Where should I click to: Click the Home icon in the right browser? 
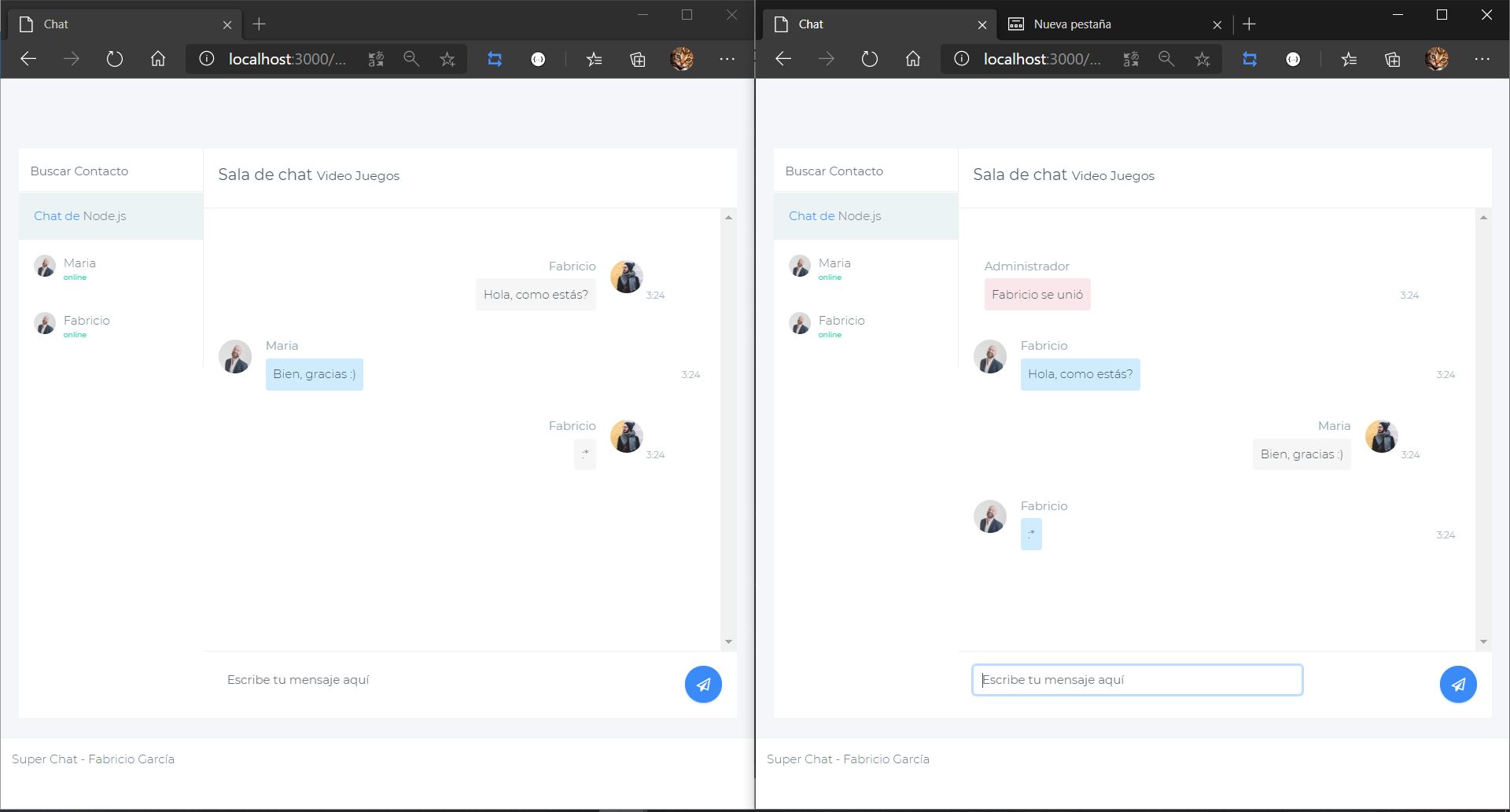coord(912,58)
